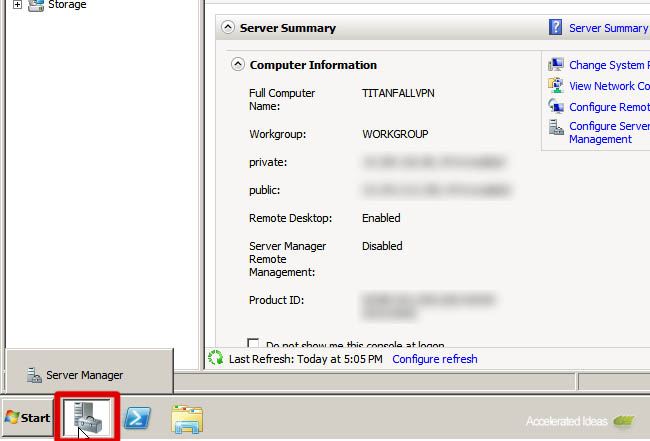Click the Remote Desktop 'Enabled' value
Viewport: 650px width, 441px height.
pyautogui.click(x=381, y=218)
